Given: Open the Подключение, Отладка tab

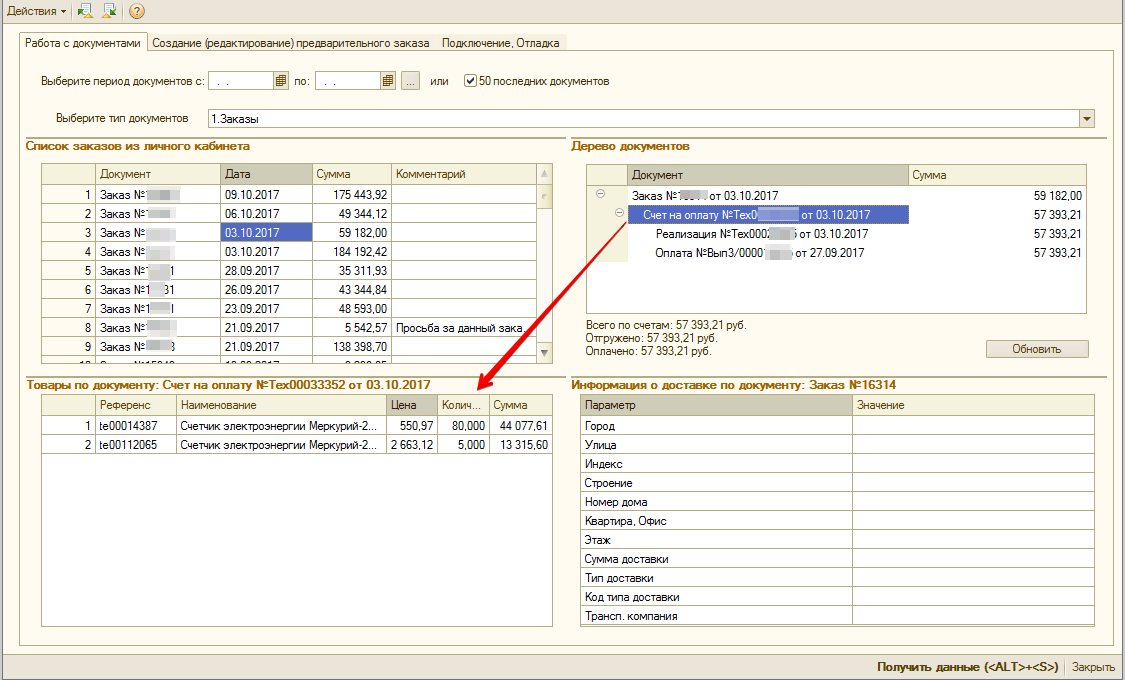Looking at the screenshot, I should [x=501, y=43].
